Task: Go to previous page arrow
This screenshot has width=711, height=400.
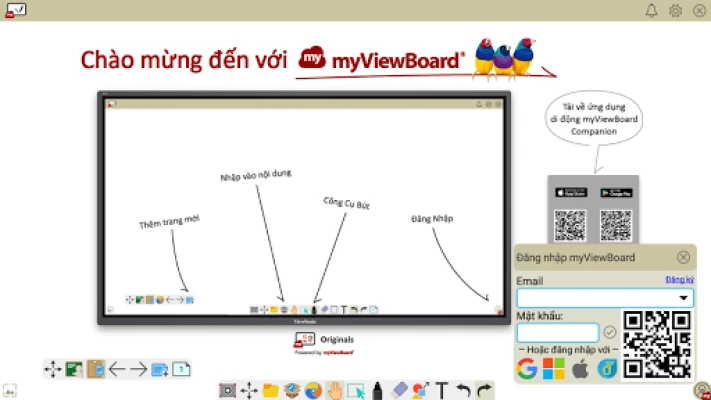Action: tap(117, 369)
